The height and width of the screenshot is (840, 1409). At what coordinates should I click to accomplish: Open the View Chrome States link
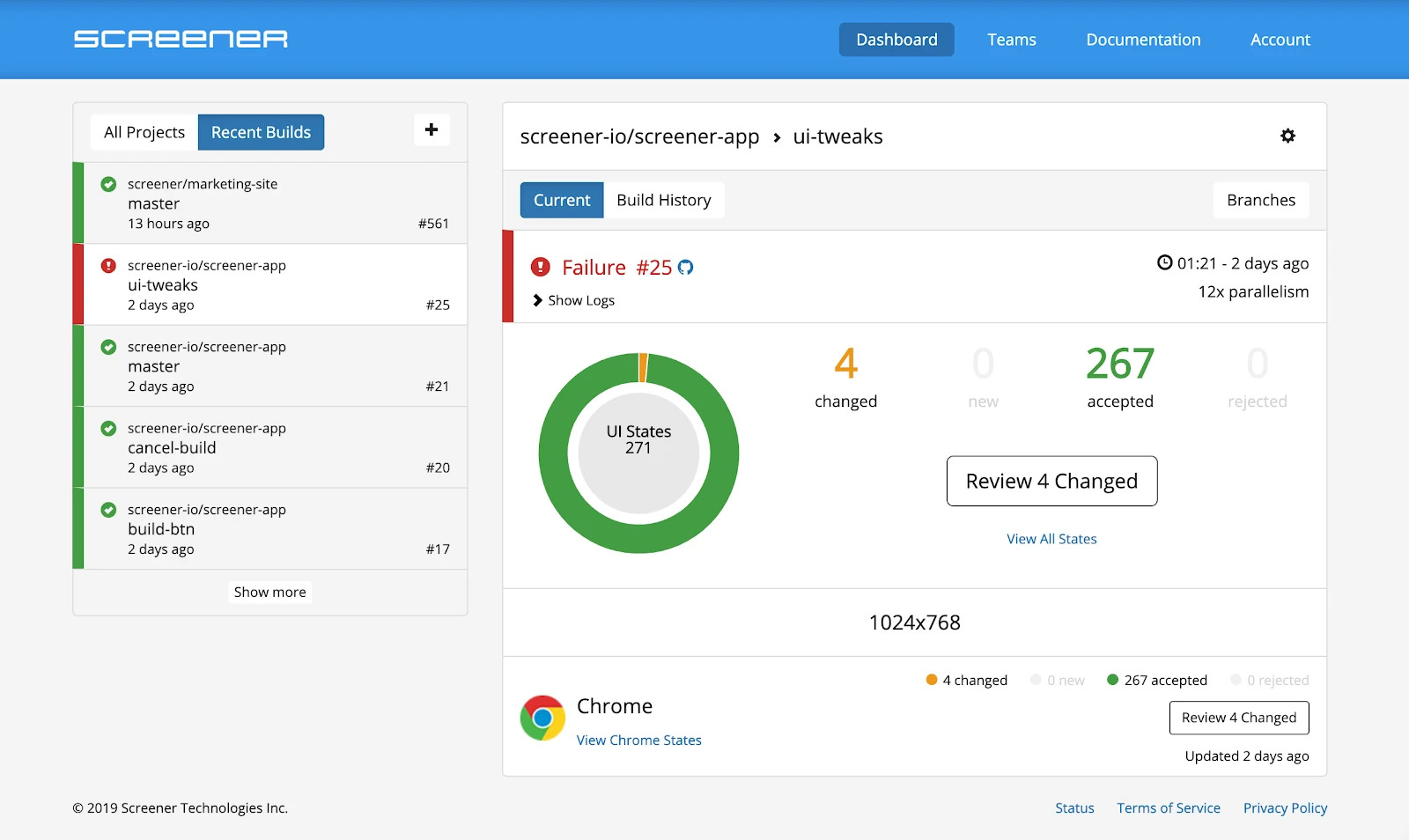click(x=638, y=740)
